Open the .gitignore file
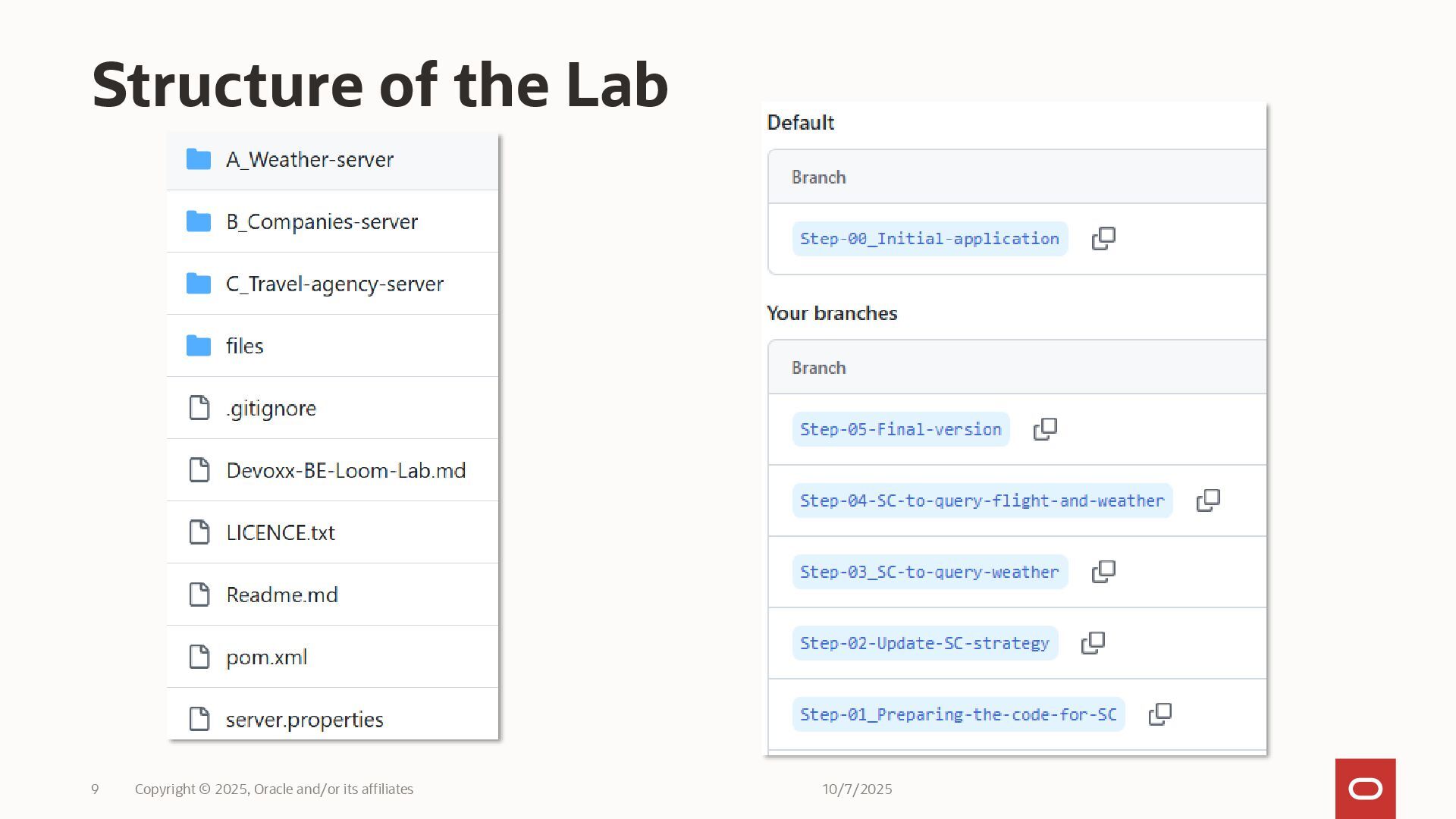 tap(271, 408)
